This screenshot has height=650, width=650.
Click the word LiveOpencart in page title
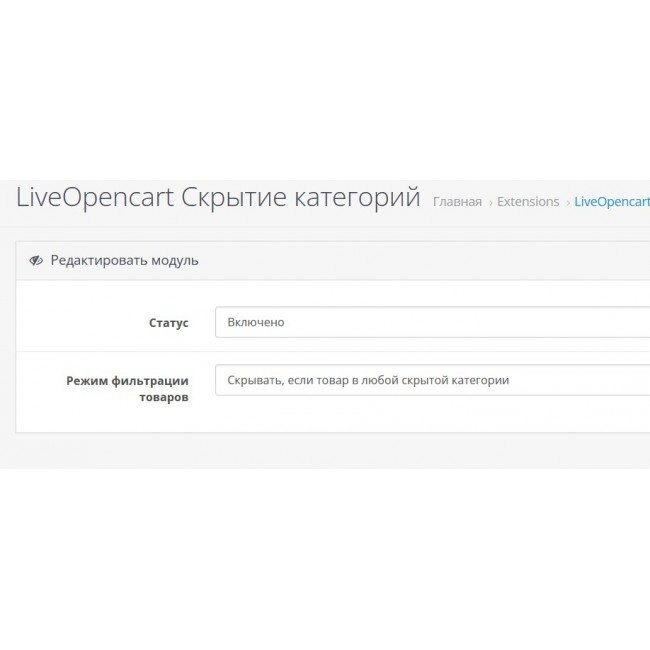coord(95,197)
